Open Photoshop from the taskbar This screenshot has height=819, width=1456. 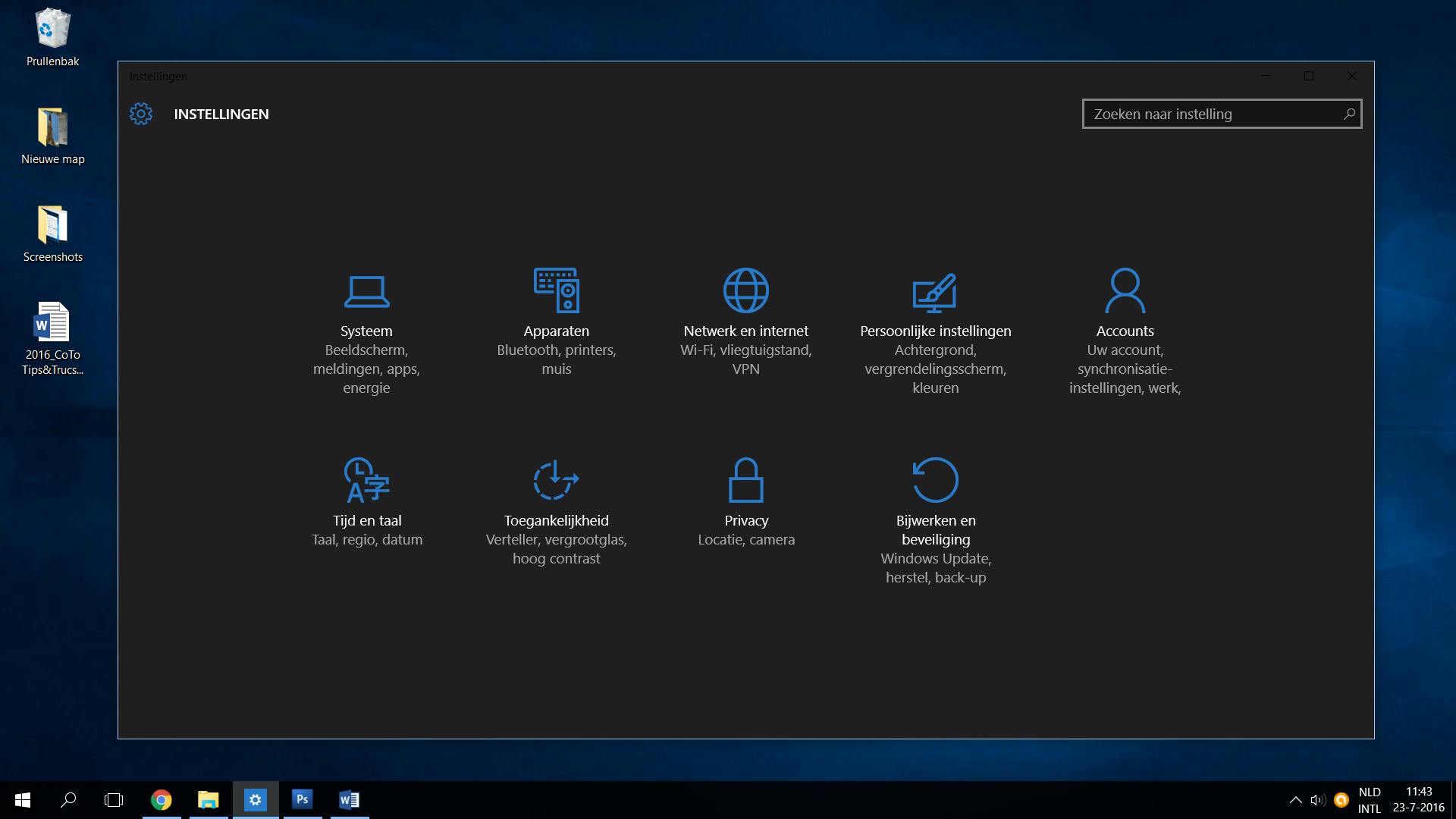coord(302,800)
